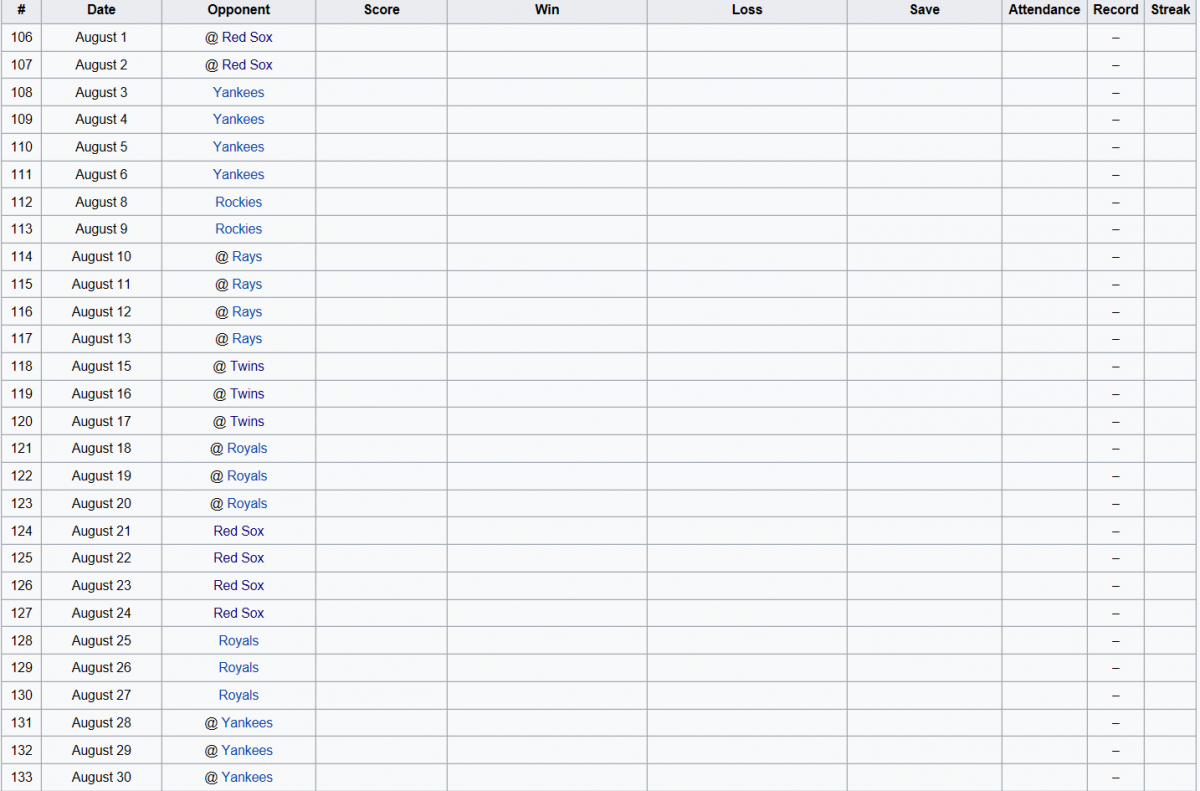The height and width of the screenshot is (791, 1200).
Task: Open the Yankees link for August 30
Action: [x=247, y=777]
